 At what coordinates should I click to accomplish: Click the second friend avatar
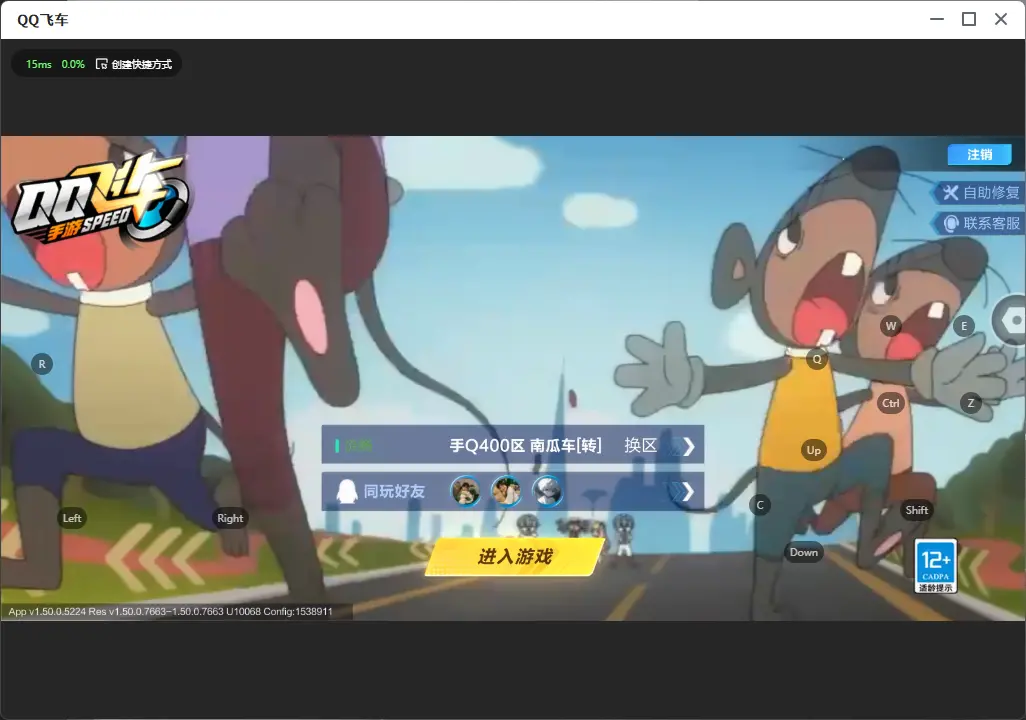click(506, 491)
